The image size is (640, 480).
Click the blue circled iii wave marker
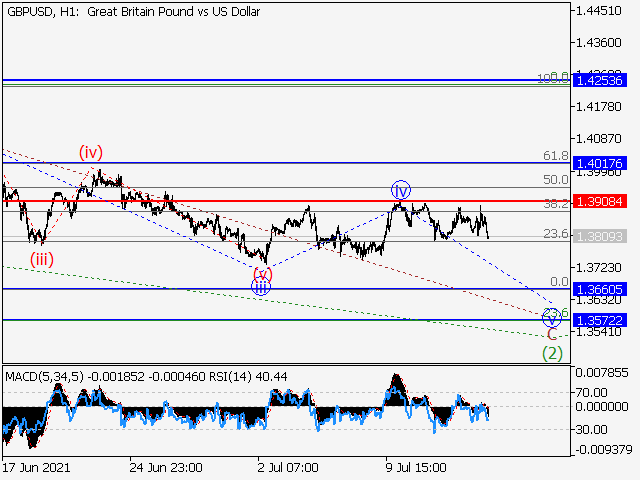click(x=261, y=287)
